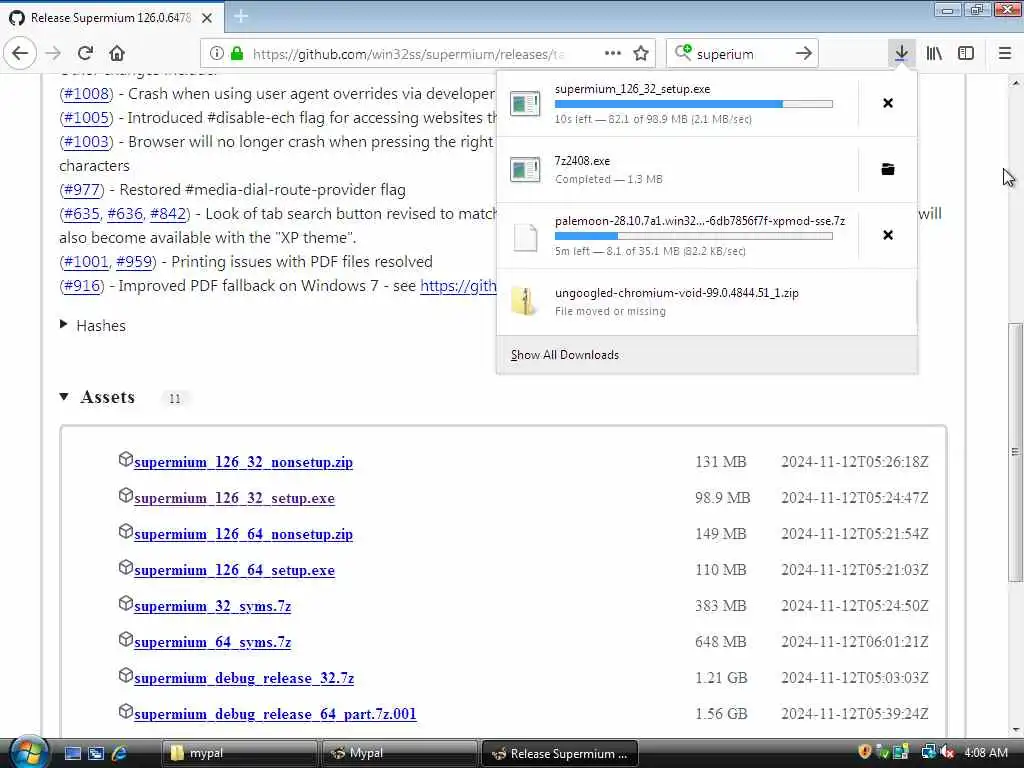The image size is (1024, 768).
Task: Download supermium_126_64_setup.exe
Action: [234, 569]
